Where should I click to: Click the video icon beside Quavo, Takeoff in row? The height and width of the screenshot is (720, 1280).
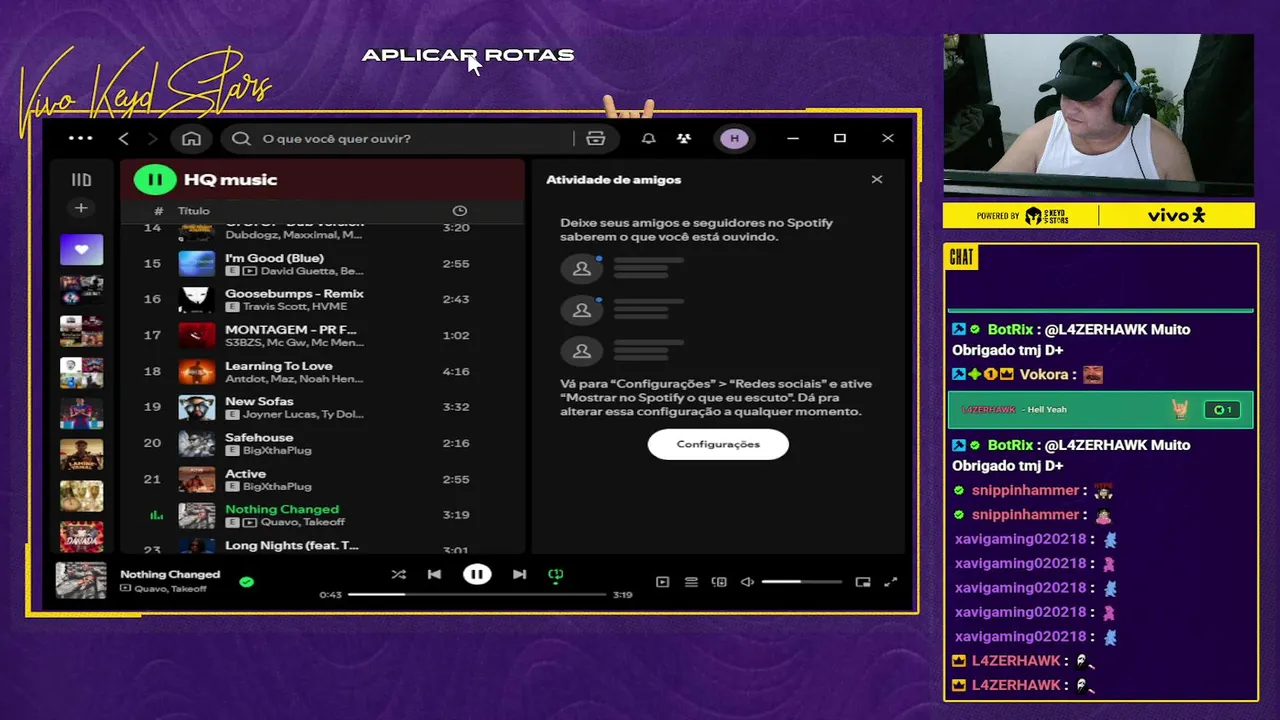(250, 522)
